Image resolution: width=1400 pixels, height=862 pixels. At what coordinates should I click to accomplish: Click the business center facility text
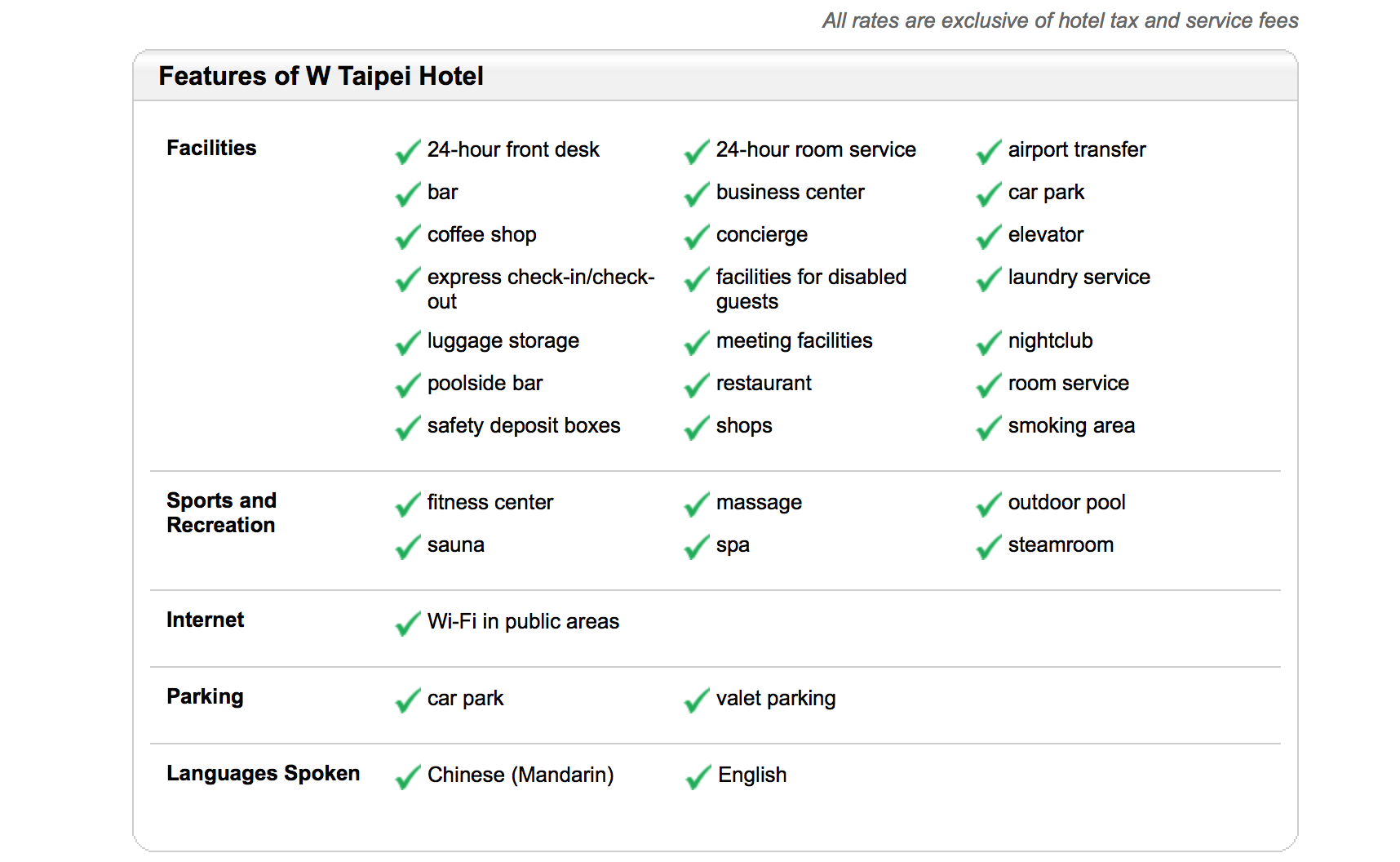791,192
